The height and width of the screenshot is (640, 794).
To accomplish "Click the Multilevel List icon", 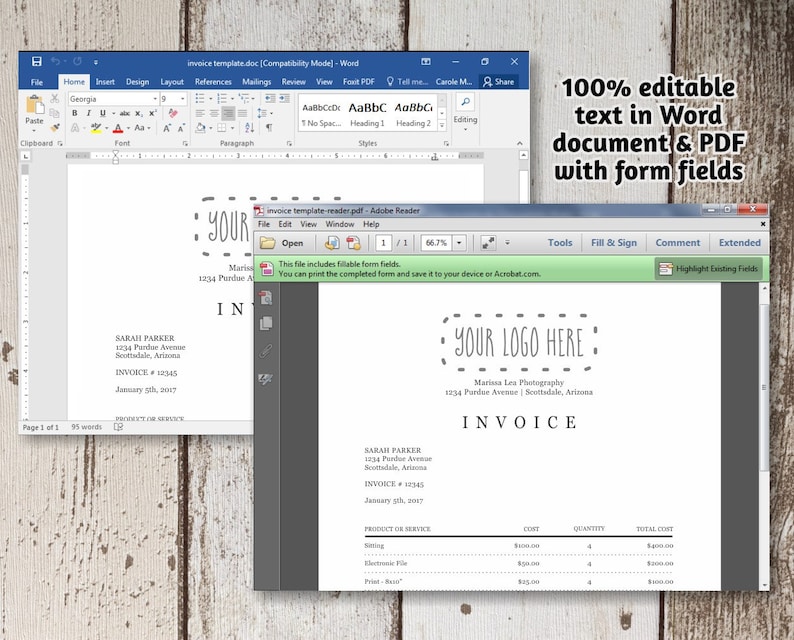I will (244, 98).
